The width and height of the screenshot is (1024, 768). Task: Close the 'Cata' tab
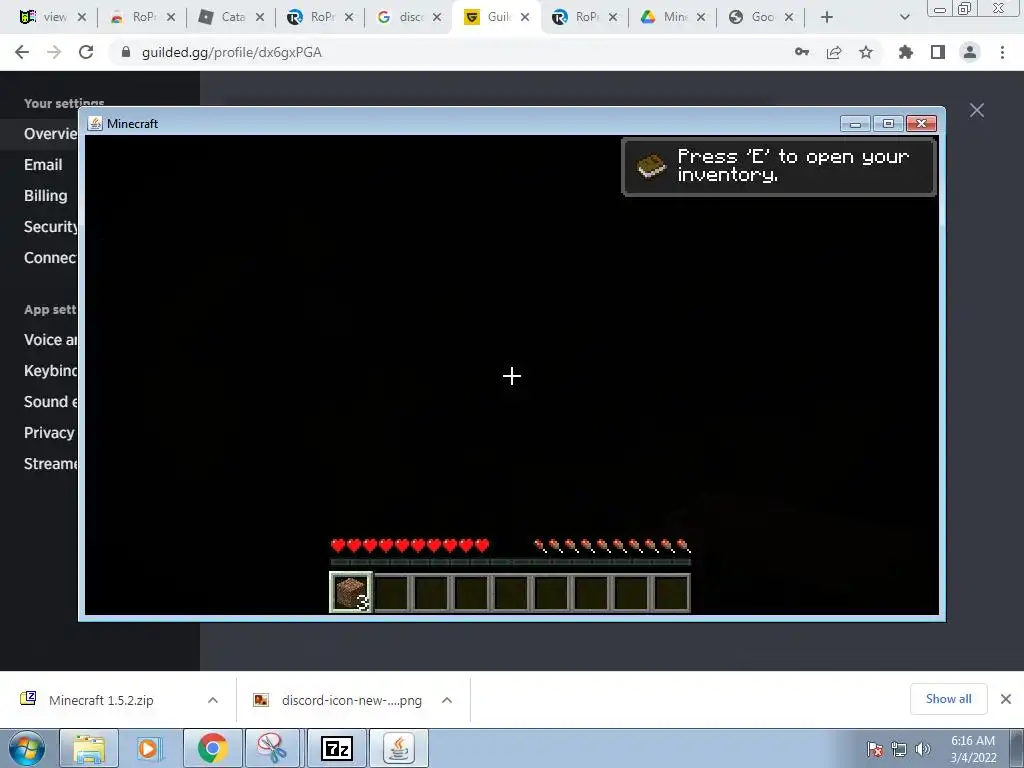[260, 17]
